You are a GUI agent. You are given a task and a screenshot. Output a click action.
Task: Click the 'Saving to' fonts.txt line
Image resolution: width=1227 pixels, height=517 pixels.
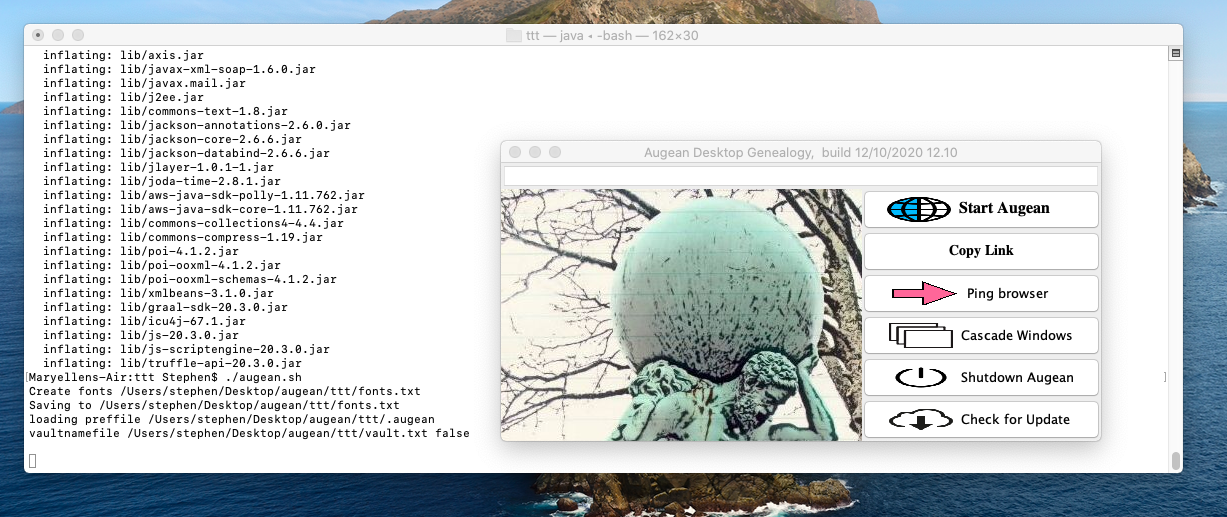(x=214, y=406)
